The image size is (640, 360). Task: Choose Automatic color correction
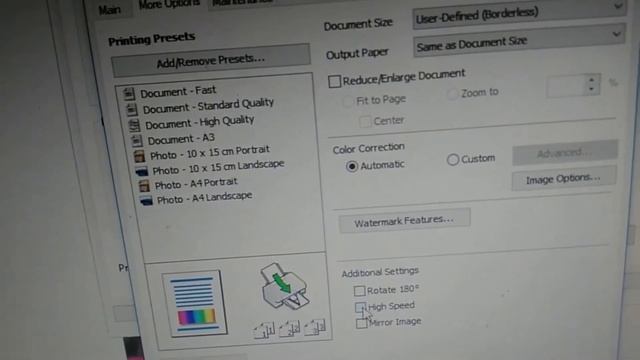[x=351, y=166]
